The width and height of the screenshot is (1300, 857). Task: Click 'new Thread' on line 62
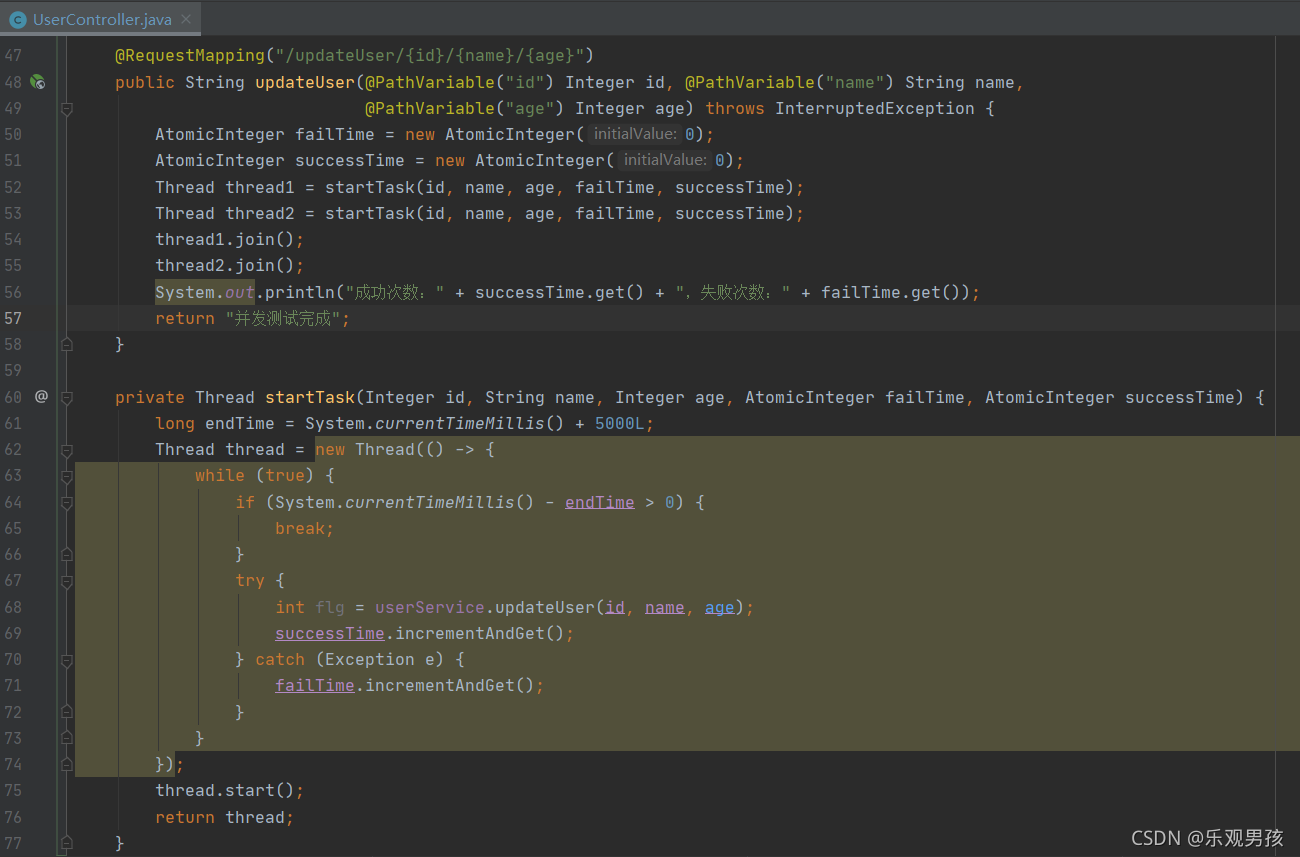[x=365, y=450]
